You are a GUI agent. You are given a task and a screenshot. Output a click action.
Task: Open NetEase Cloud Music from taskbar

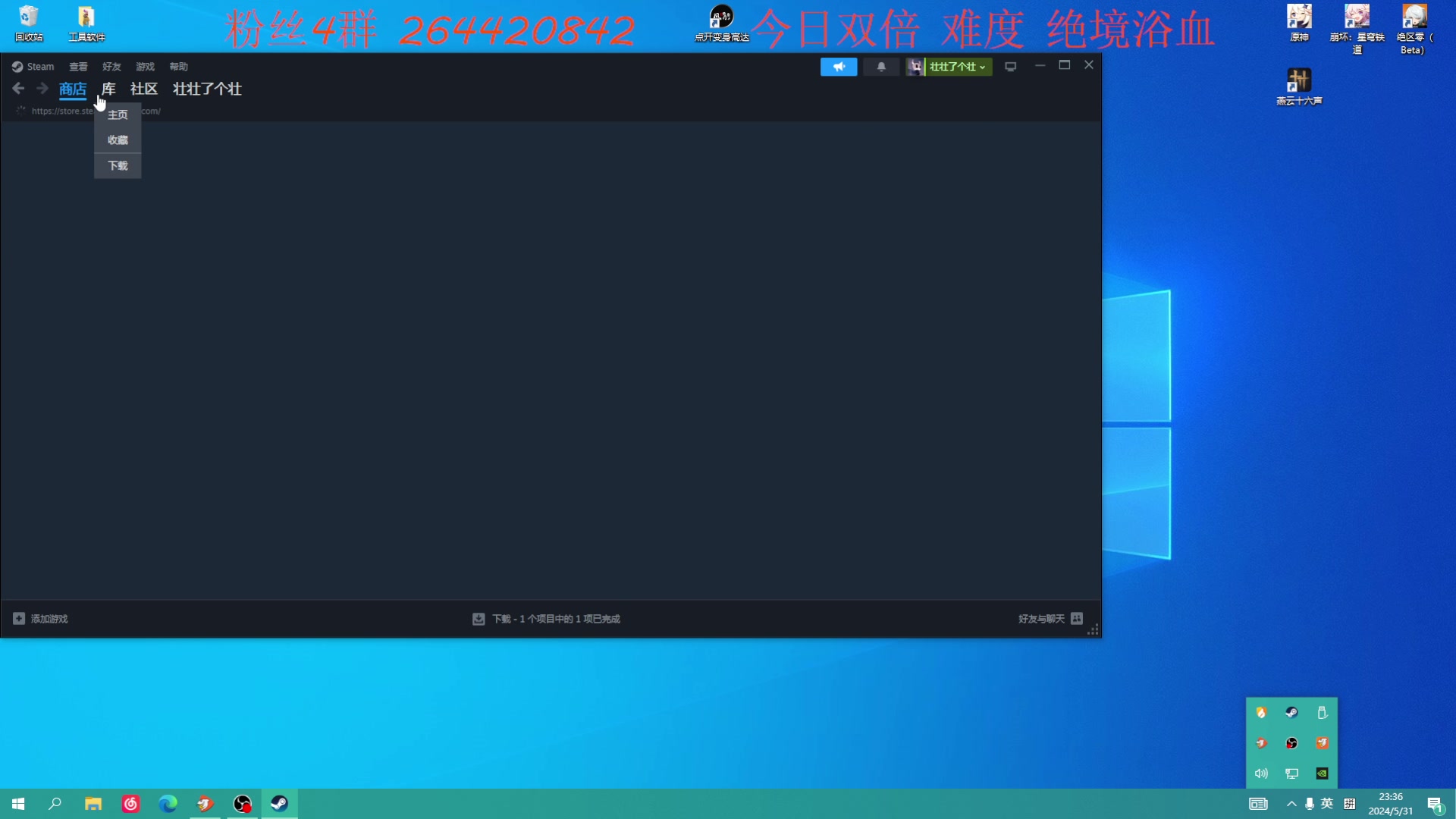tap(130, 804)
